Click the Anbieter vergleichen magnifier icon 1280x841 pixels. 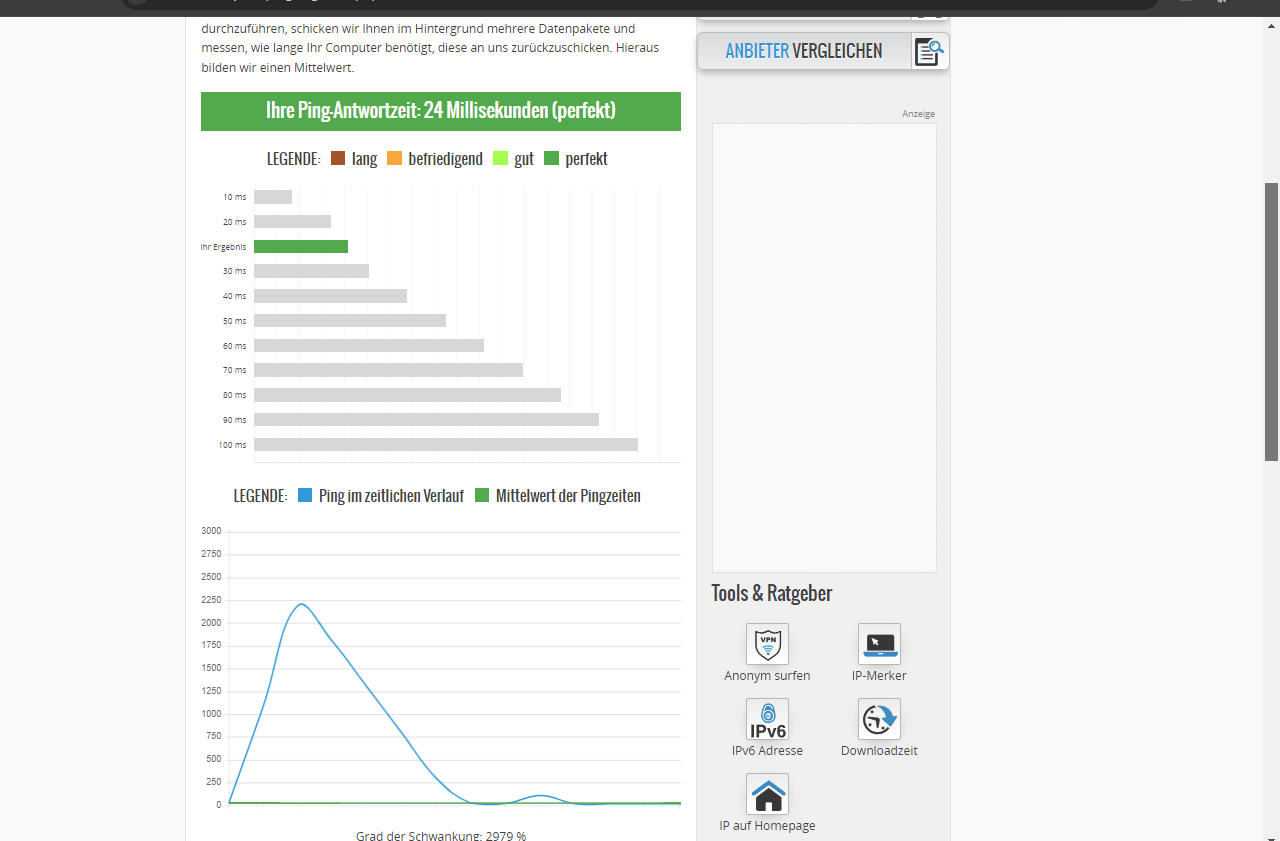pos(929,51)
